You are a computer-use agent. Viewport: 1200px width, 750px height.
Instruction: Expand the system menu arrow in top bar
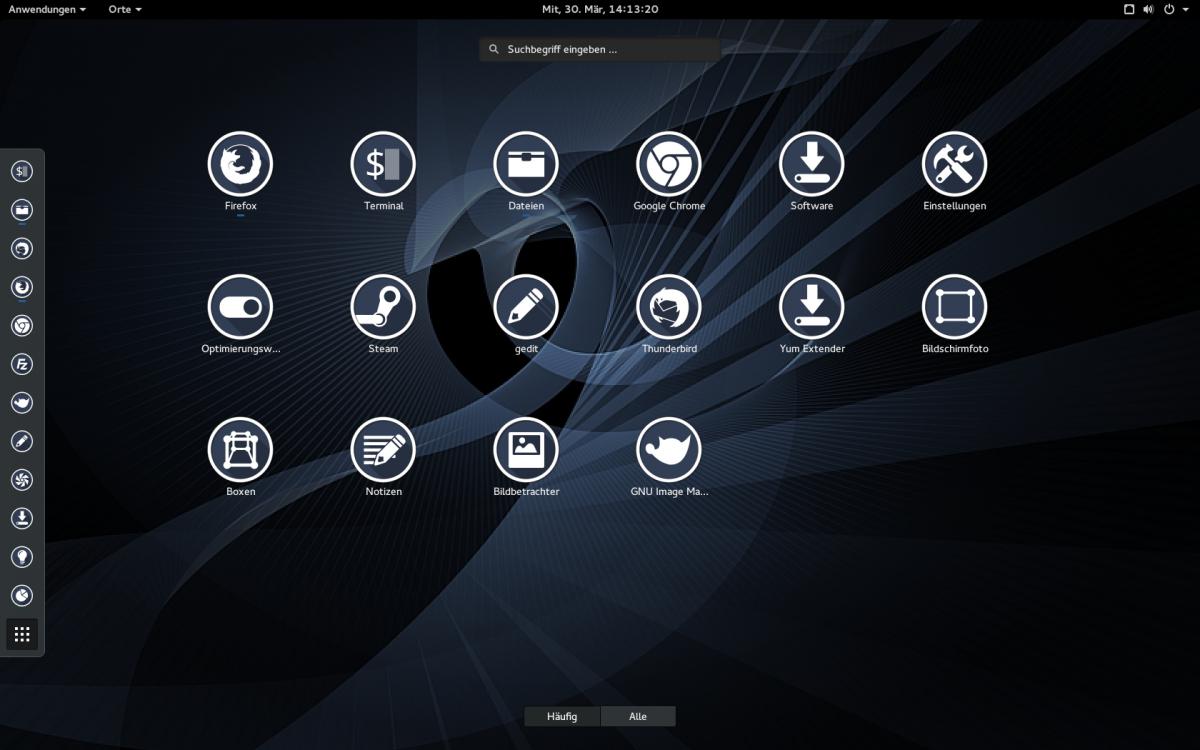1185,9
